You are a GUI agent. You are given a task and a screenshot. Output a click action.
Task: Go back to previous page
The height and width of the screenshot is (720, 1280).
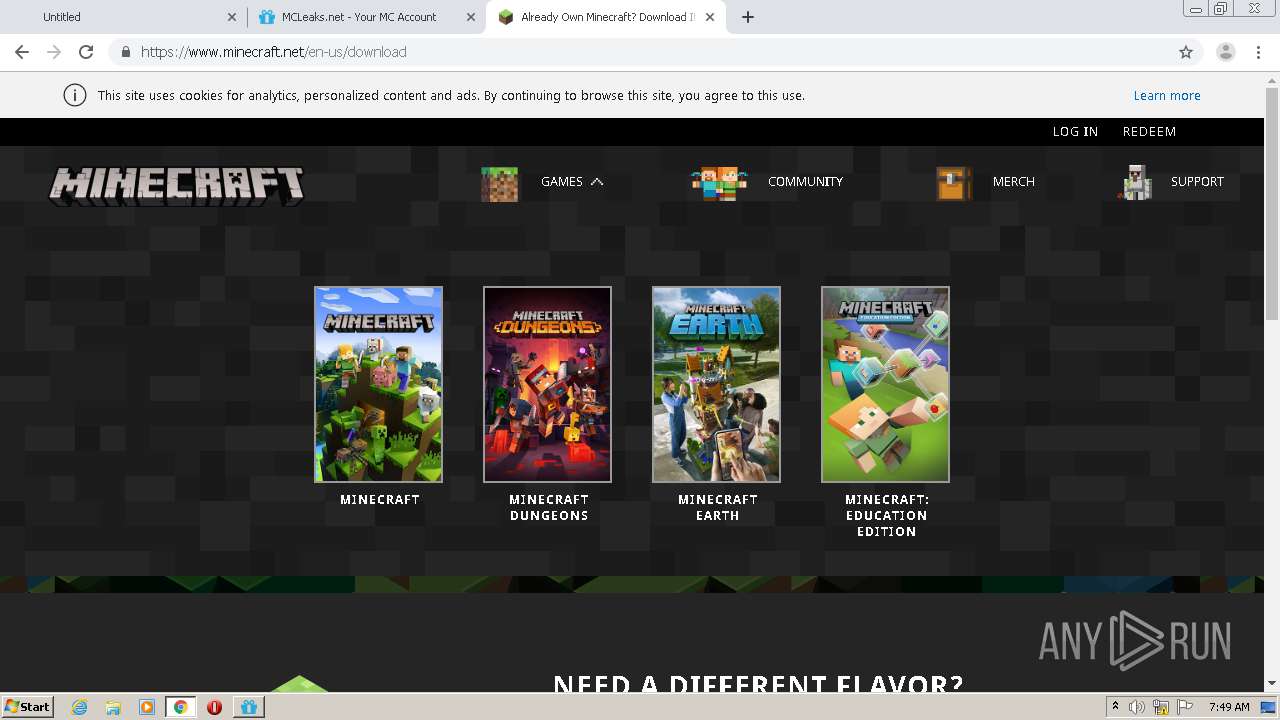22,52
